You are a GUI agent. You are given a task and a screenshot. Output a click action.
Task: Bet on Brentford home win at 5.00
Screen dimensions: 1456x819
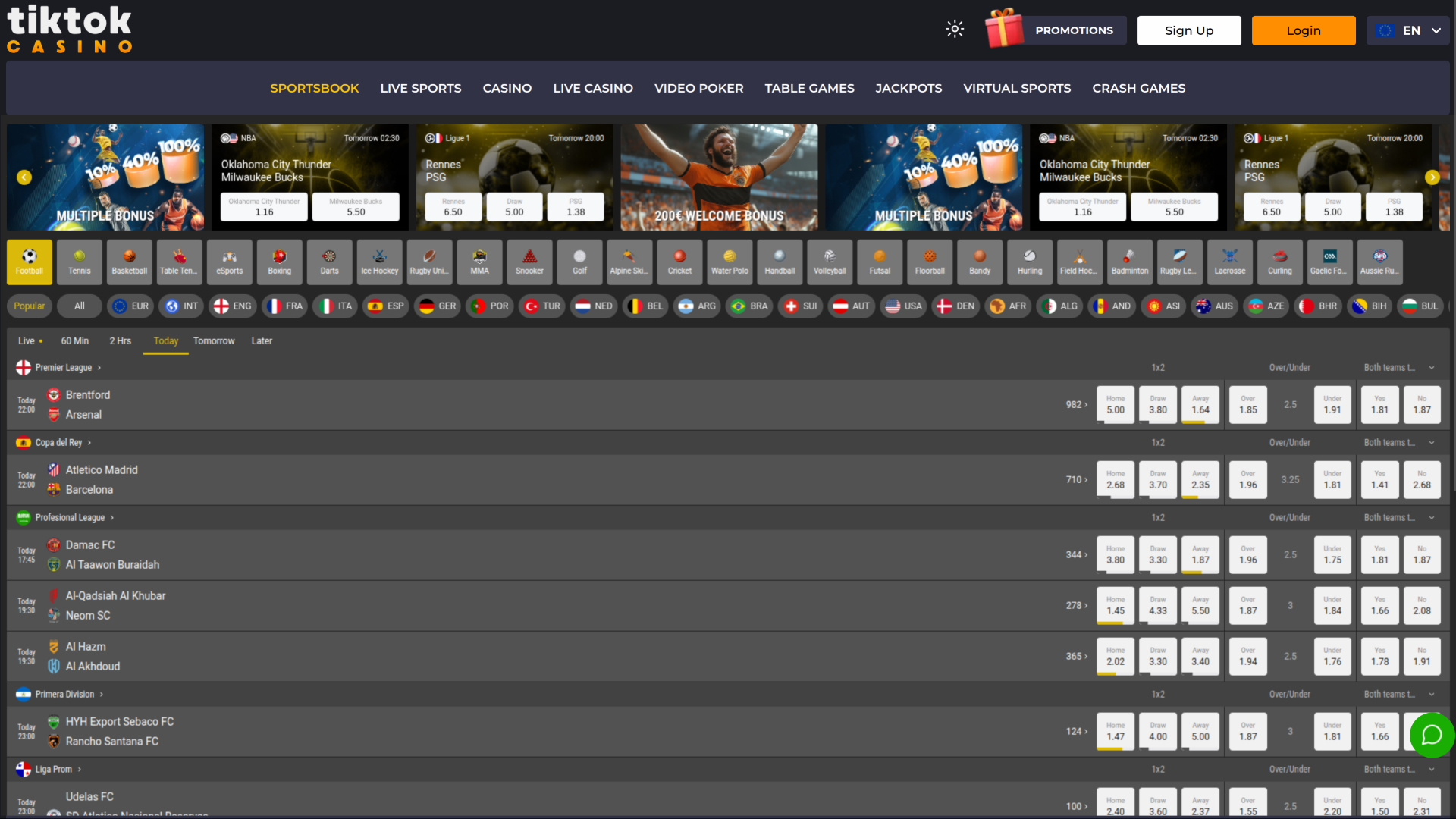point(1115,404)
